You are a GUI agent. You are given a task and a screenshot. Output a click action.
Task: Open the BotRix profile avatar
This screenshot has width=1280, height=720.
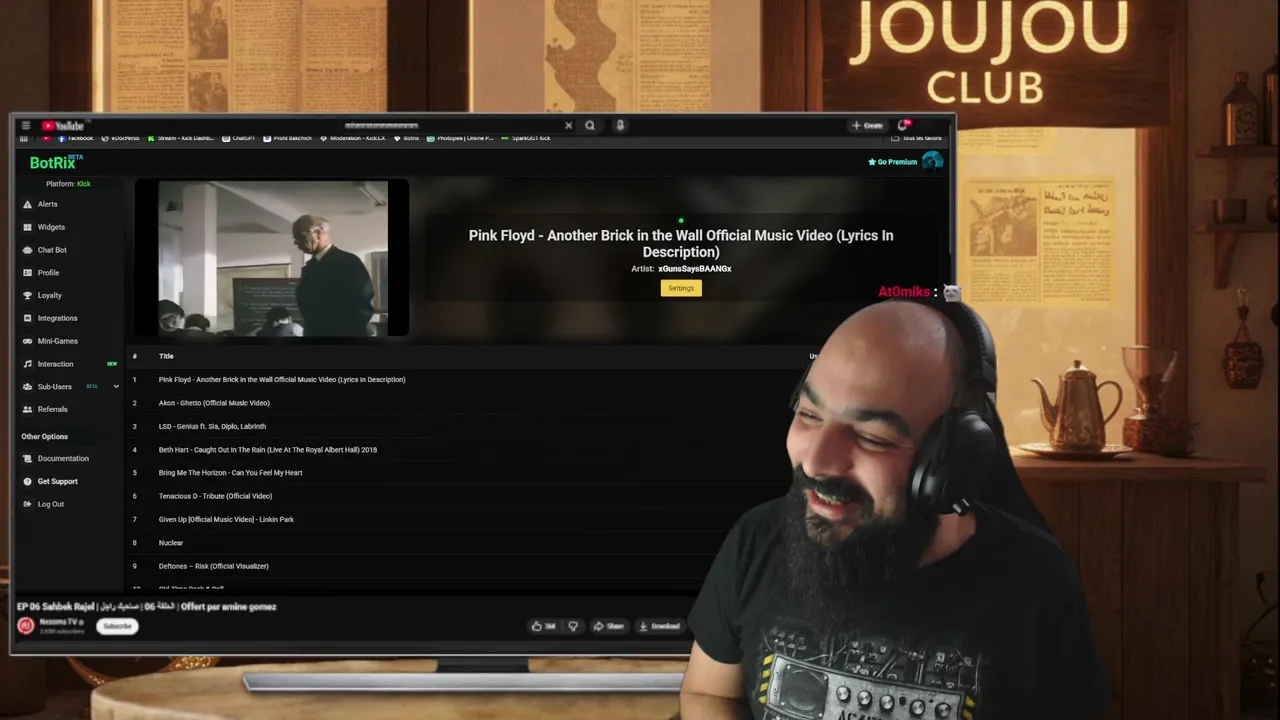[x=932, y=161]
